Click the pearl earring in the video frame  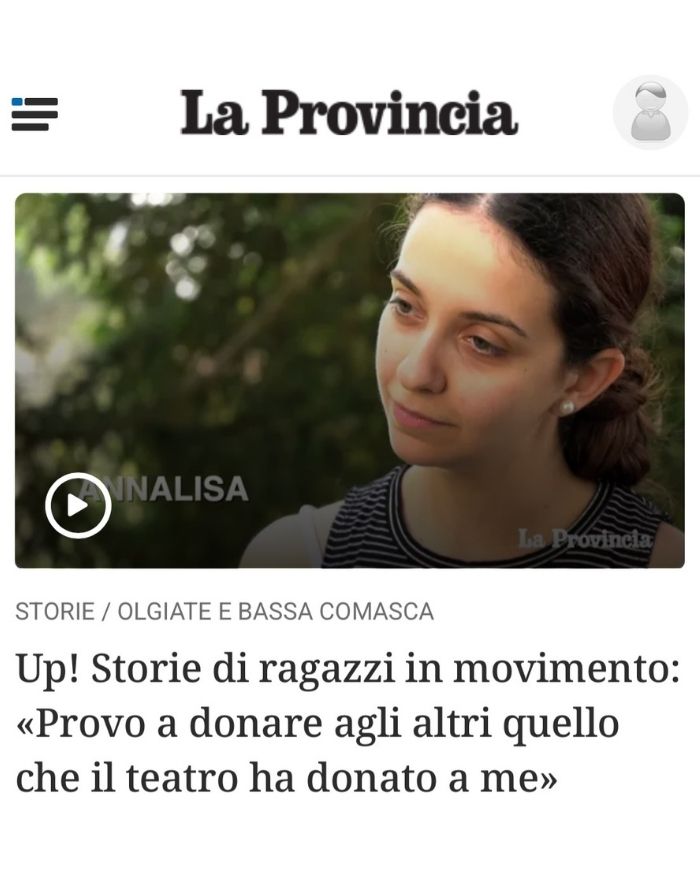(x=567, y=408)
